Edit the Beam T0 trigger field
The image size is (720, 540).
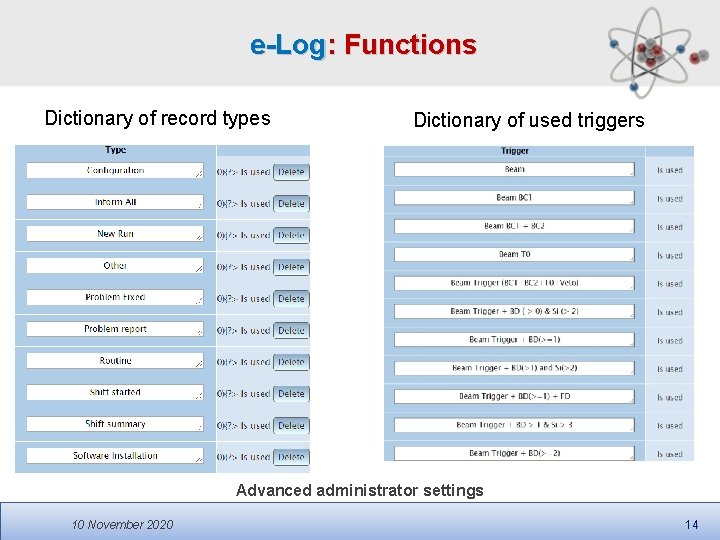[x=514, y=254]
